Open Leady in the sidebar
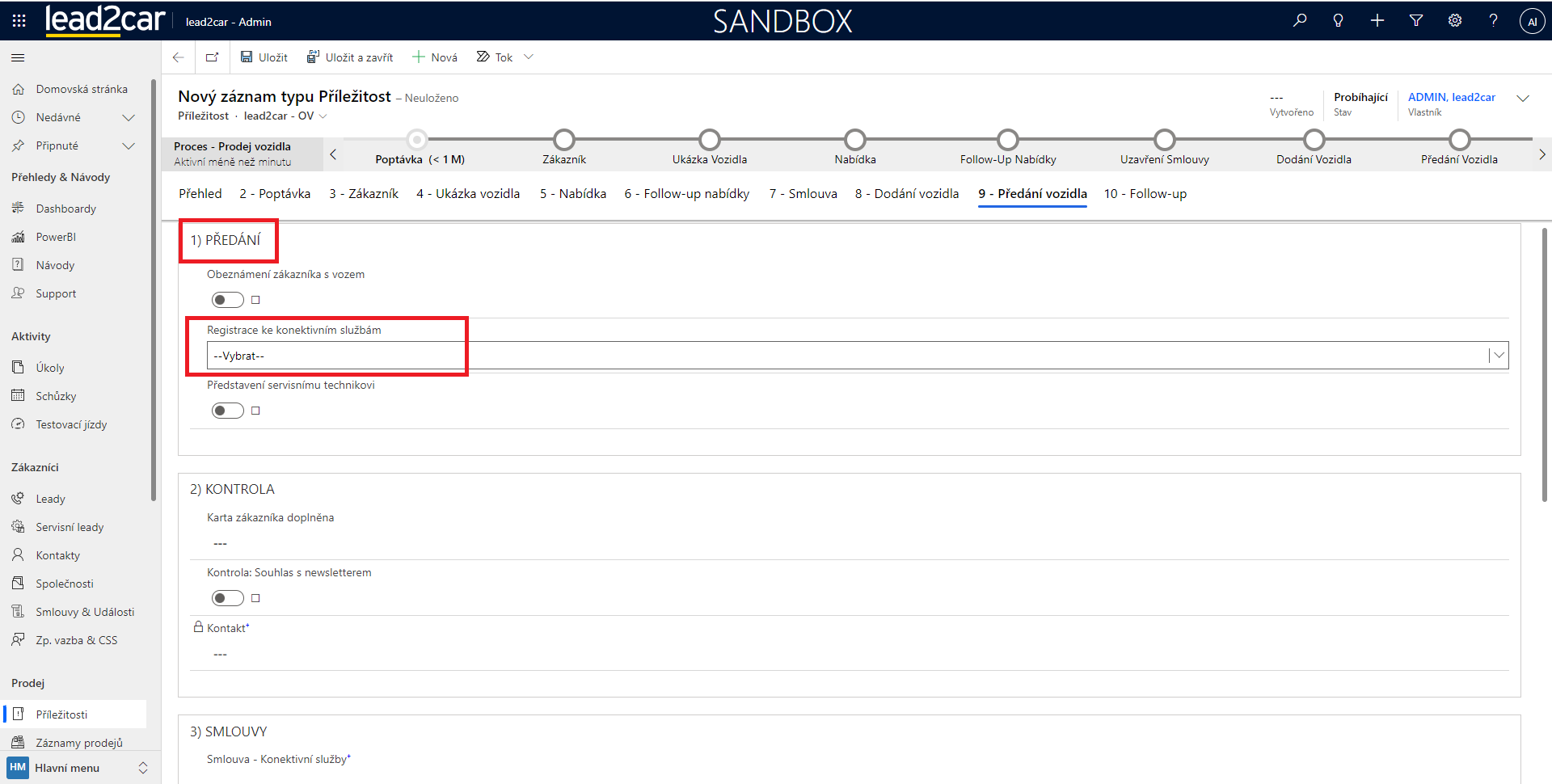Screen dimensions: 1552x784 pyautogui.click(x=50, y=499)
